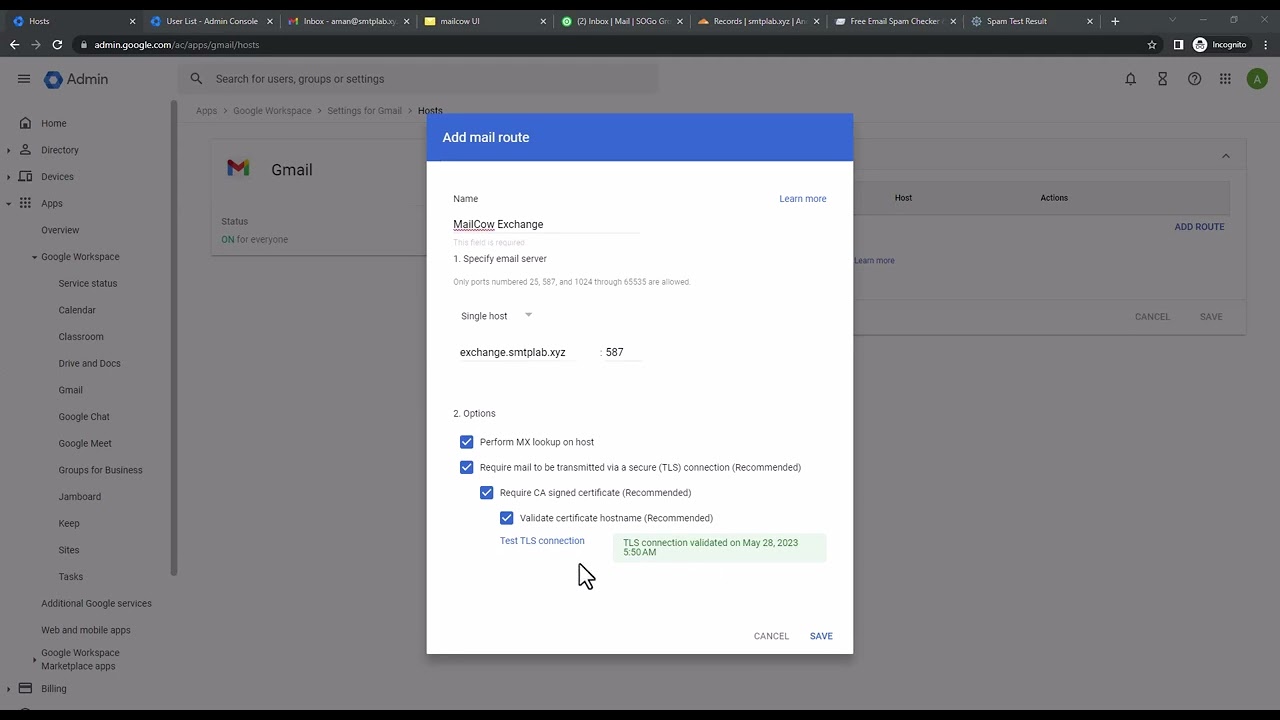The image size is (1280, 720).
Task: Collapse the Apps section
Action: (9, 204)
